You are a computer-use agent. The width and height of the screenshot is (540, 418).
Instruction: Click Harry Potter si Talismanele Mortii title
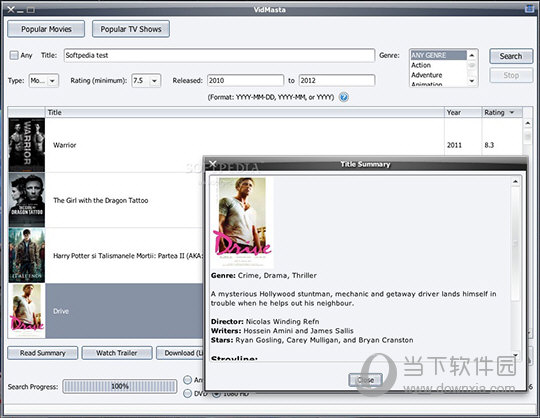(128, 256)
